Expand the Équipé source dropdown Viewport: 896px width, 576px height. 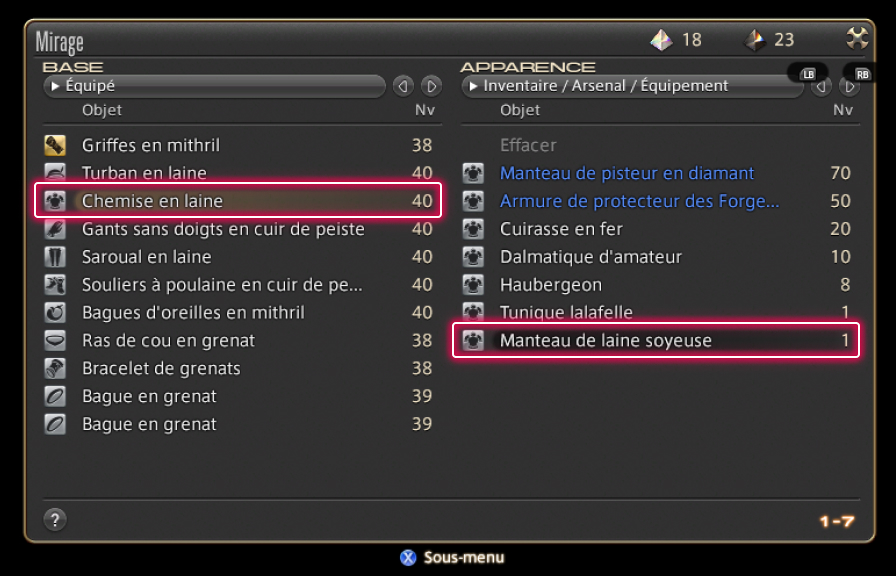click(213, 86)
